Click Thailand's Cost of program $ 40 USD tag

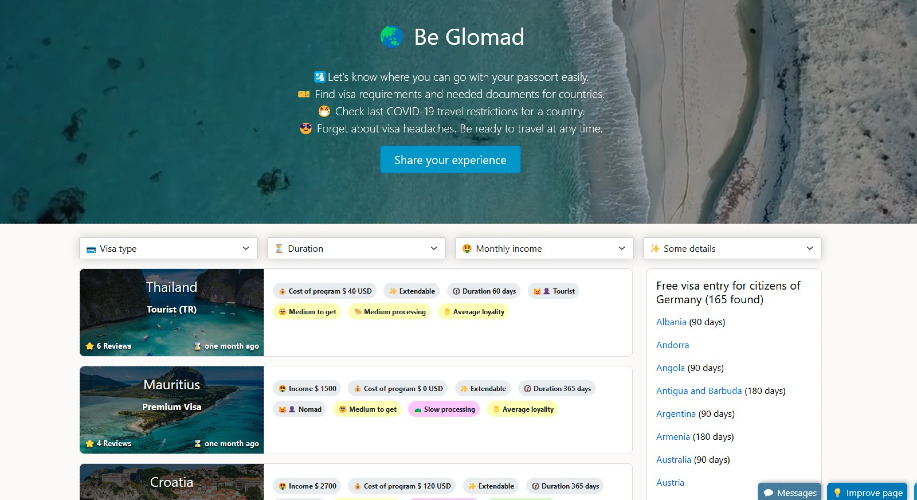coord(325,291)
